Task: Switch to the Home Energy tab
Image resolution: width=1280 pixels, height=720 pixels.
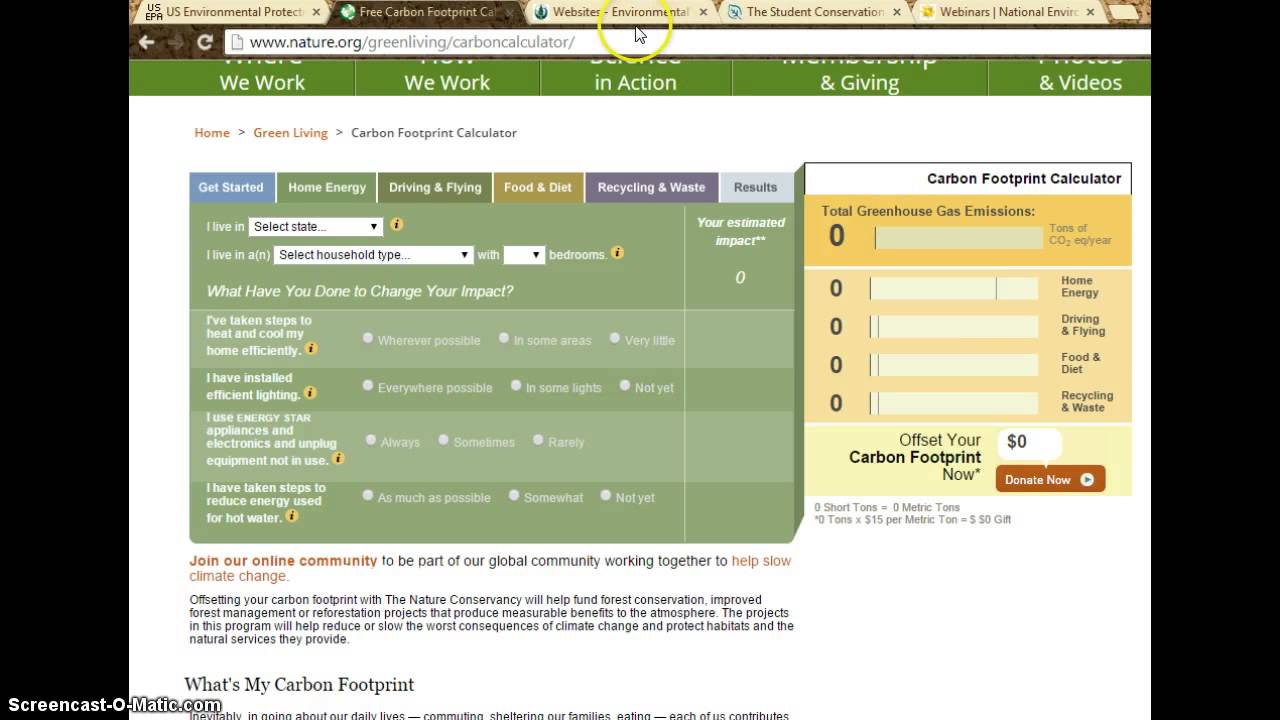Action: (327, 187)
